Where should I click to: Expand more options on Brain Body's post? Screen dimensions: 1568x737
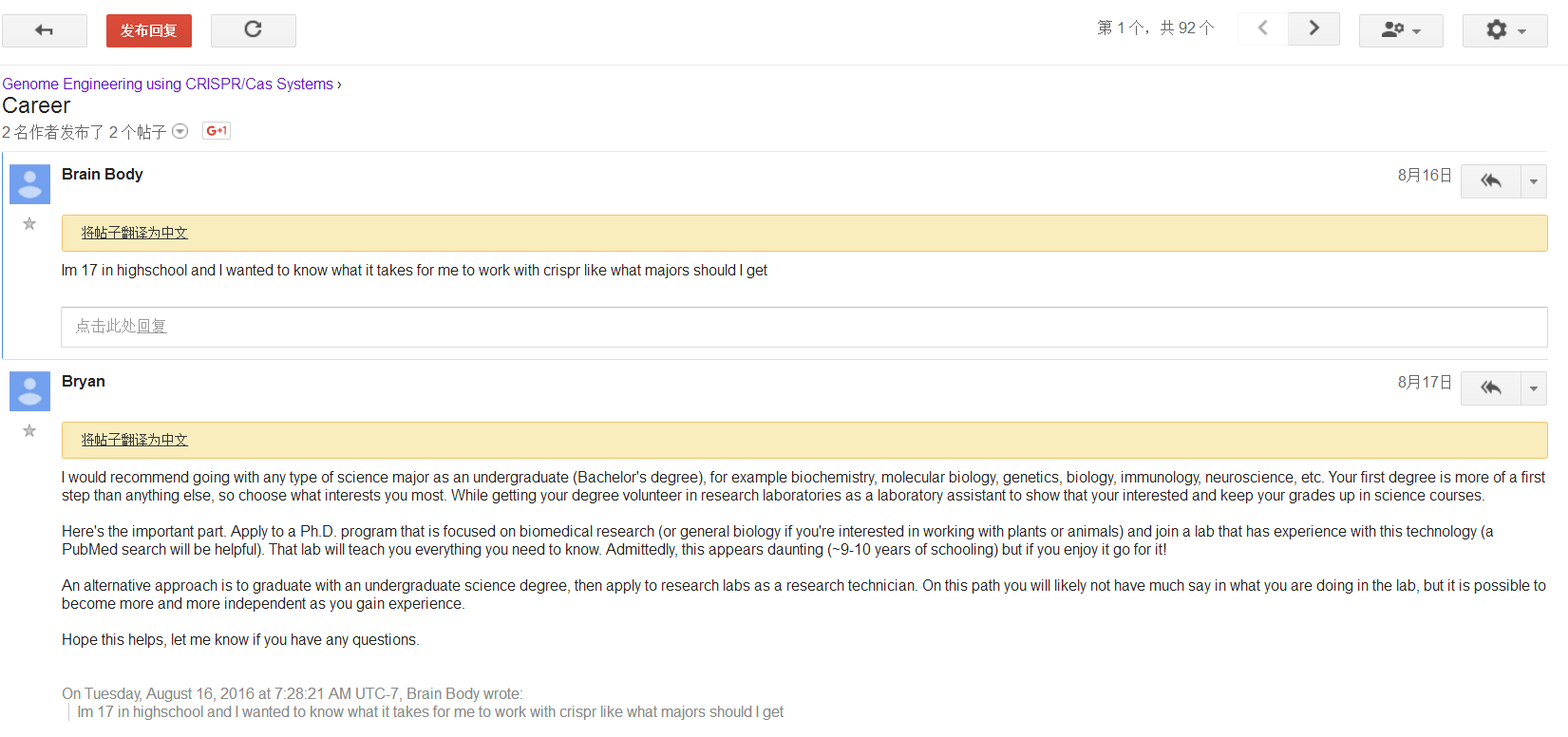[1533, 180]
